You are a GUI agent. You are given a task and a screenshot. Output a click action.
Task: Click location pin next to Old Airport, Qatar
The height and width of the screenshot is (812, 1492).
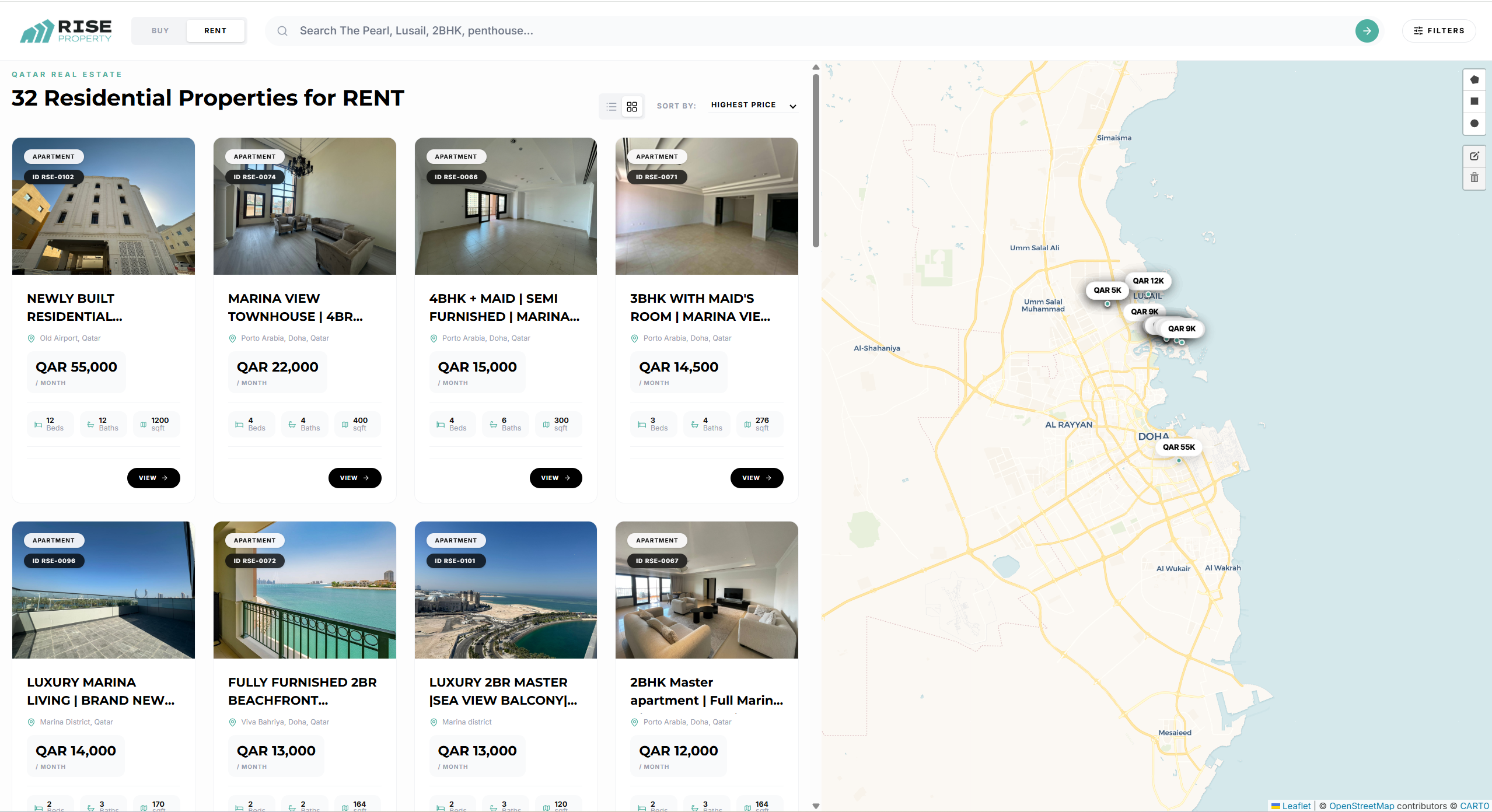[x=32, y=339]
